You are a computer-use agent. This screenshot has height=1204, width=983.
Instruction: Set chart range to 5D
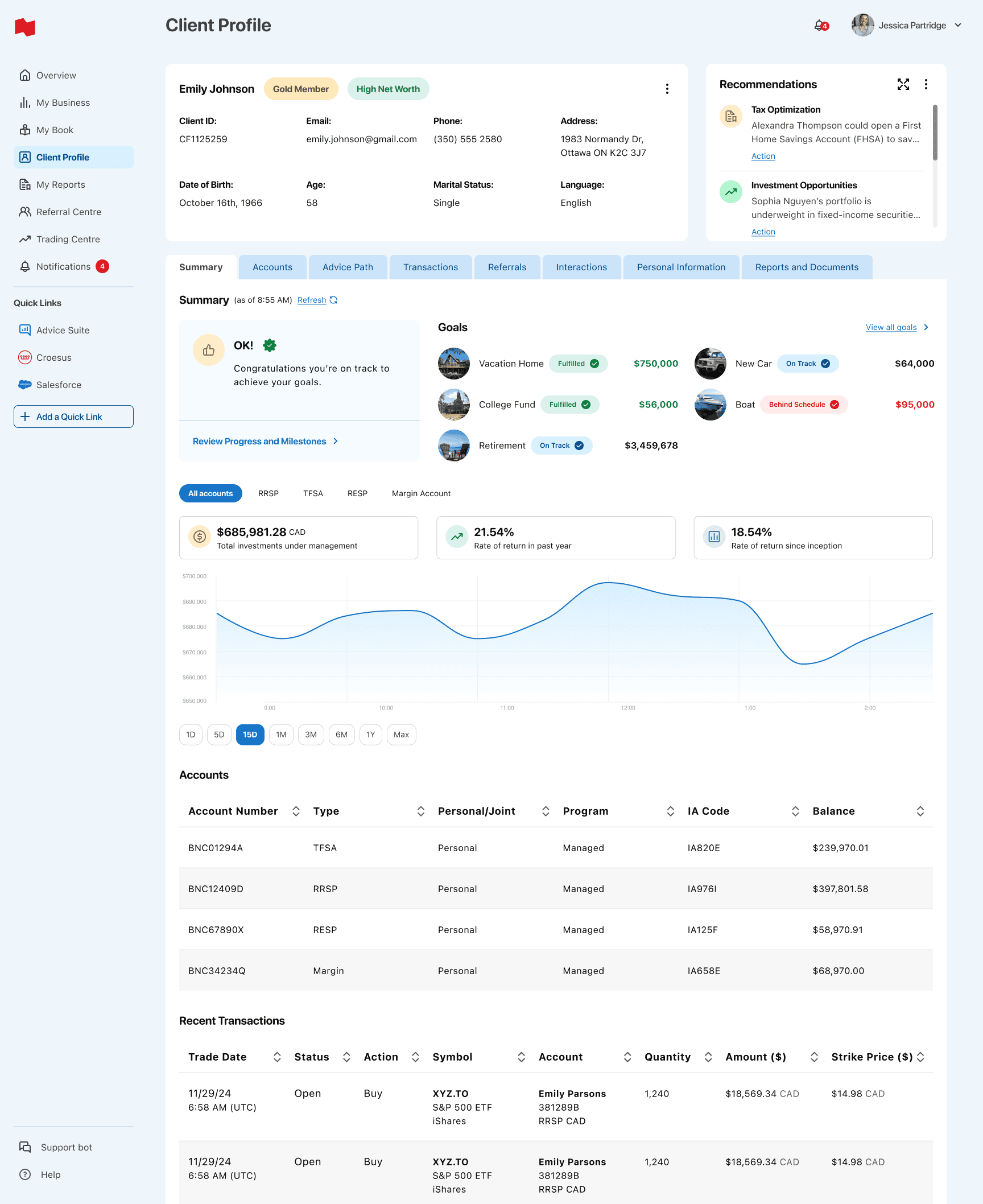219,735
